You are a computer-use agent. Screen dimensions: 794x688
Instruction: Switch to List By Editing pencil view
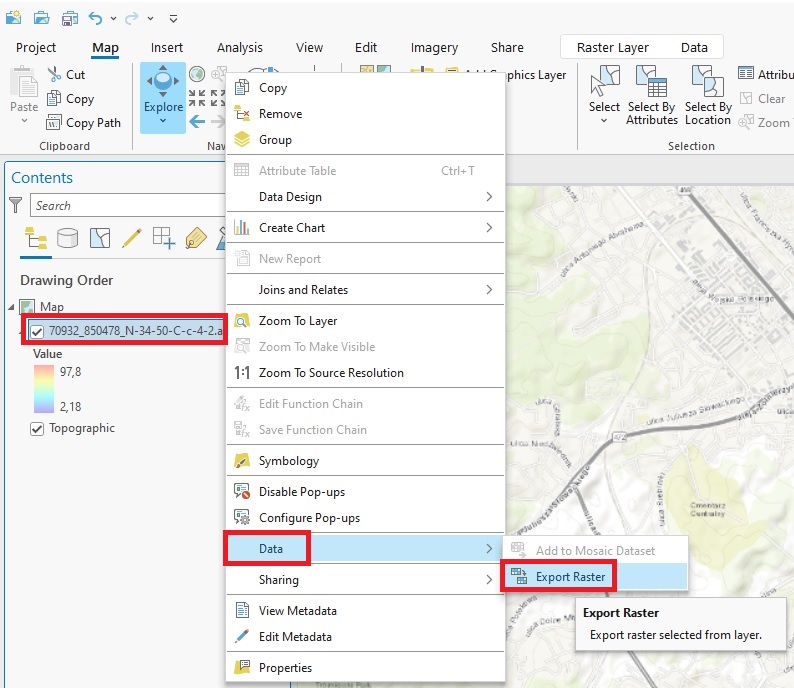131,237
